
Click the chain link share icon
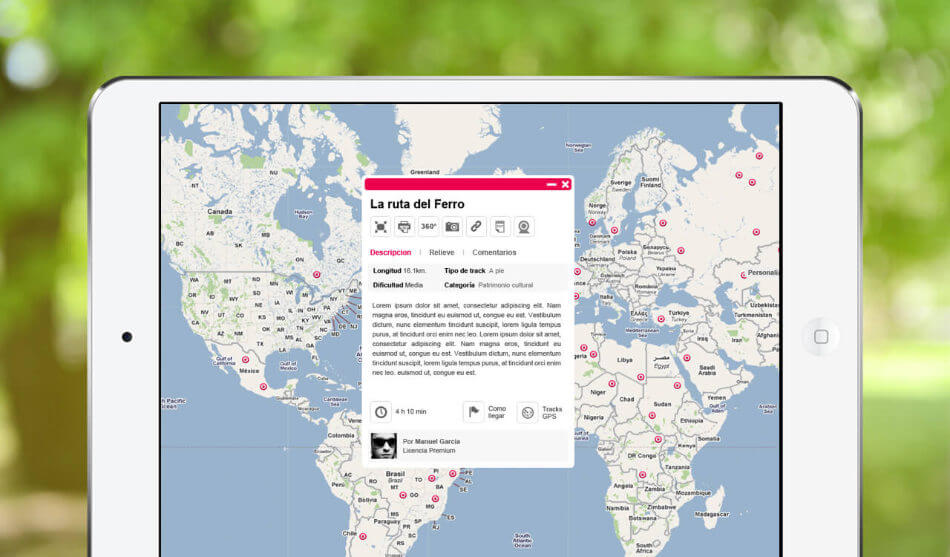click(x=476, y=227)
